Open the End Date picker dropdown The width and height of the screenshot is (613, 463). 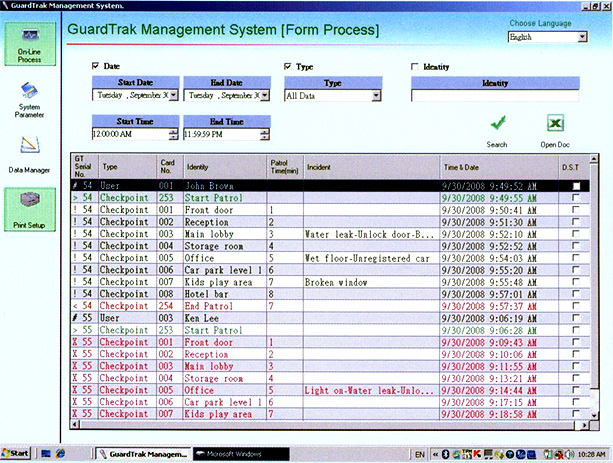(x=265, y=95)
